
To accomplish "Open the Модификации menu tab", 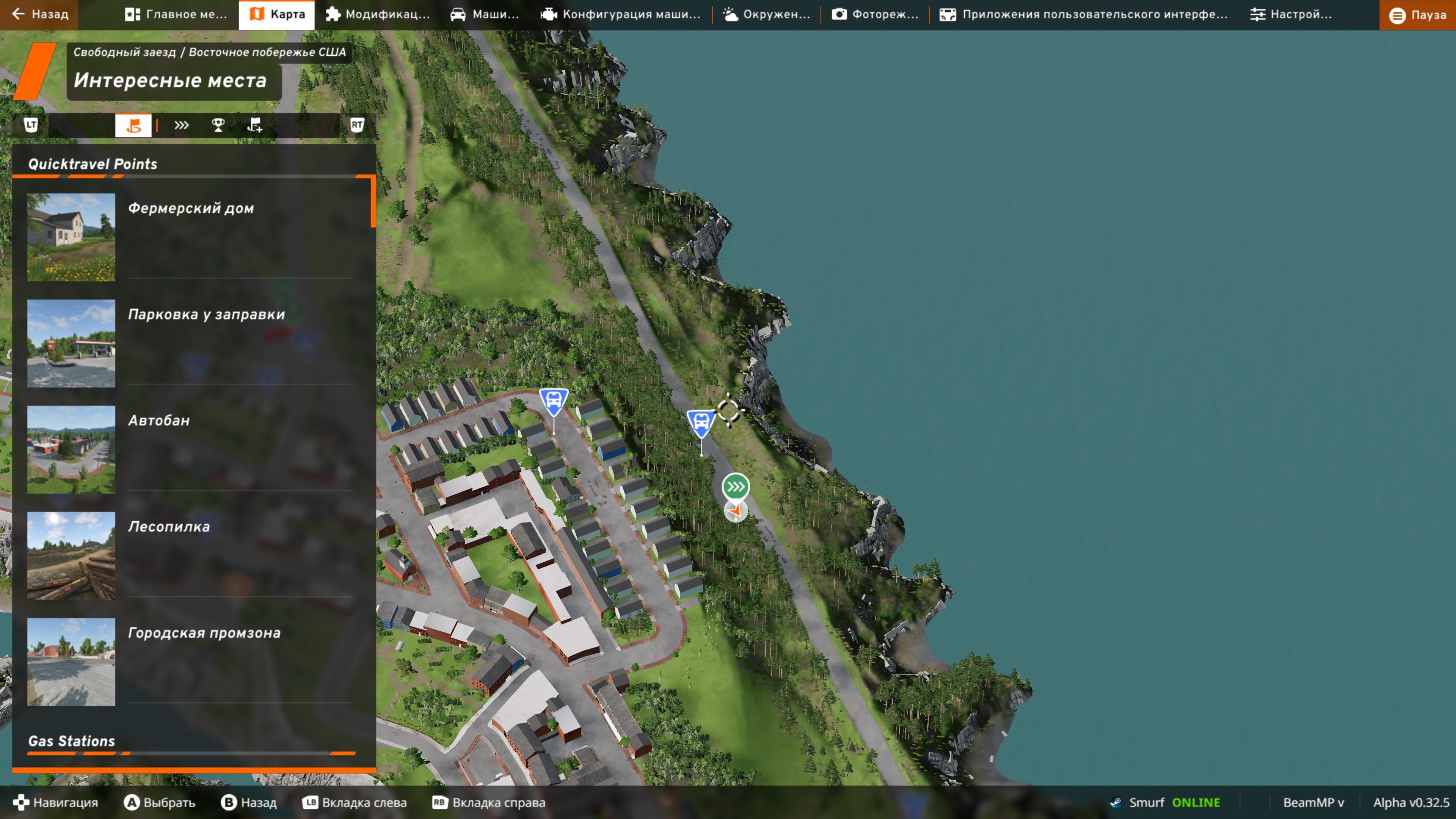I will tap(378, 15).
